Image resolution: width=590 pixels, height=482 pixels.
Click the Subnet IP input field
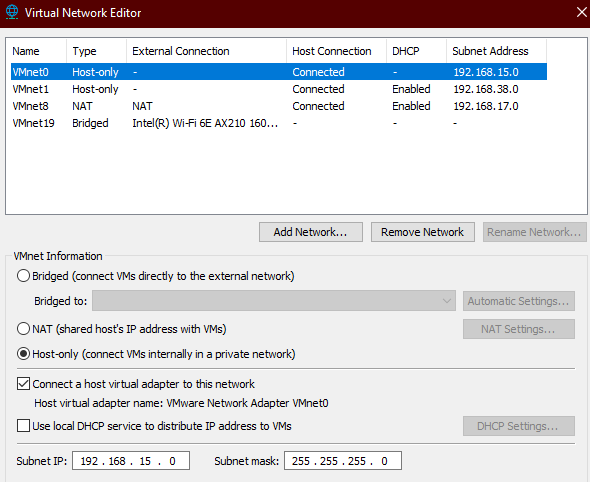click(x=131, y=461)
